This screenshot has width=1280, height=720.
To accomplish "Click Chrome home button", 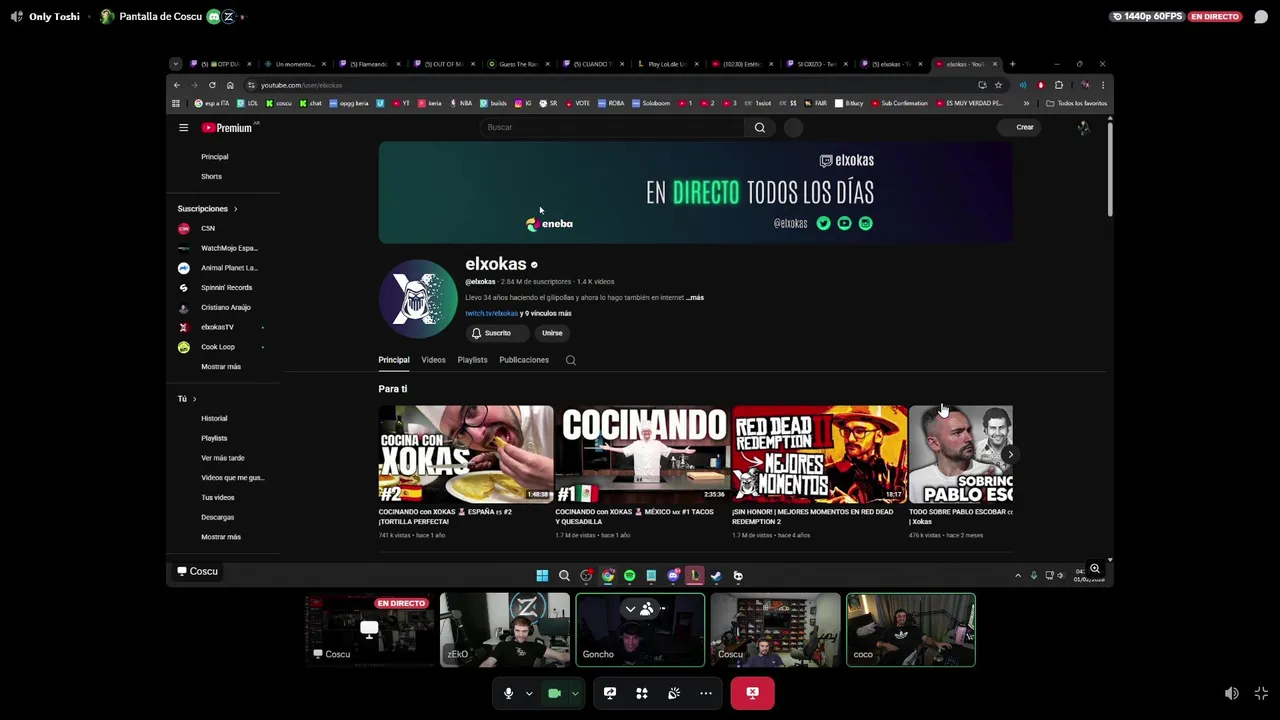I will (230, 85).
